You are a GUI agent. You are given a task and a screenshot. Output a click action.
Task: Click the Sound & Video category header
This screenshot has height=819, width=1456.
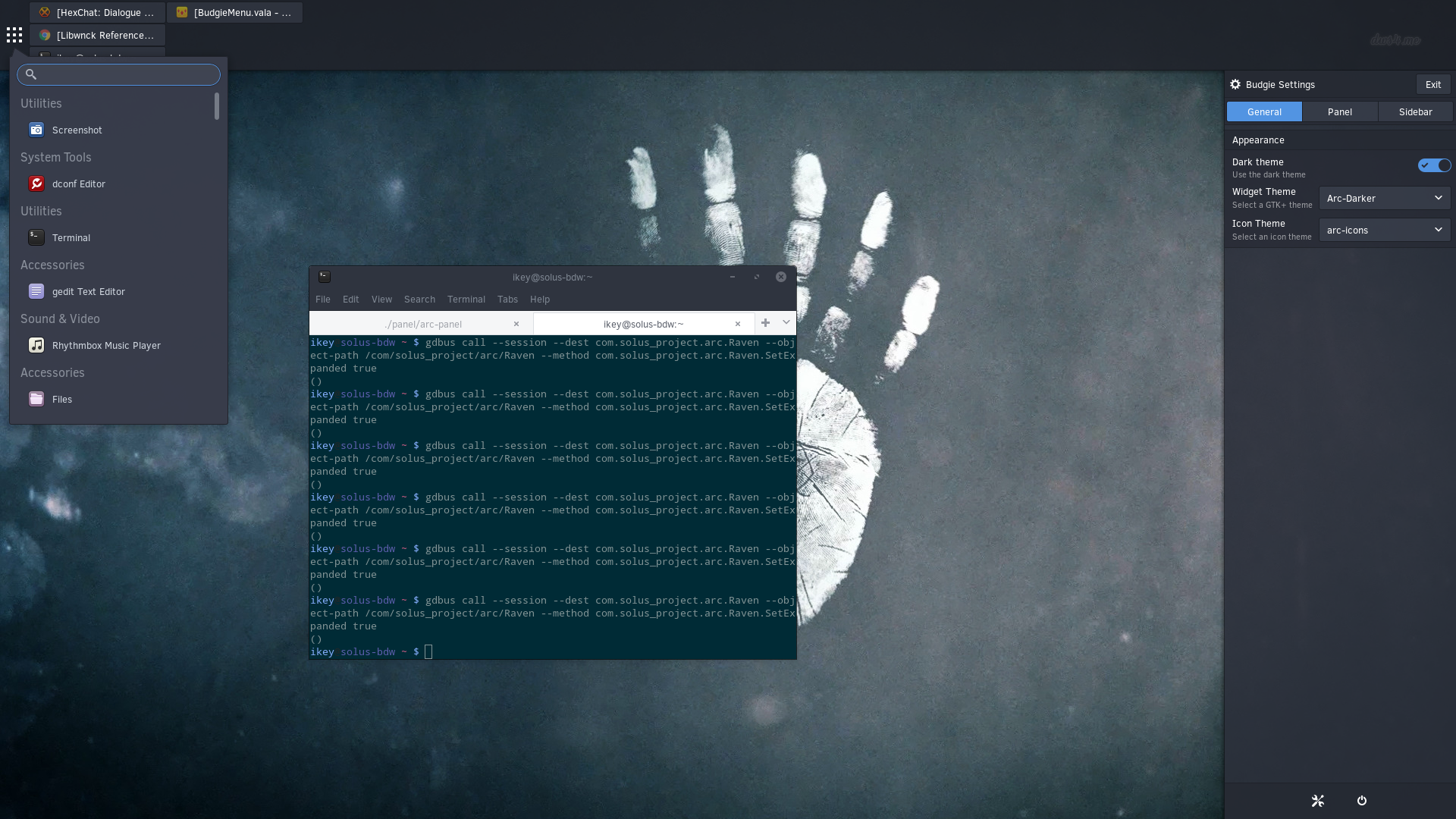(60, 318)
